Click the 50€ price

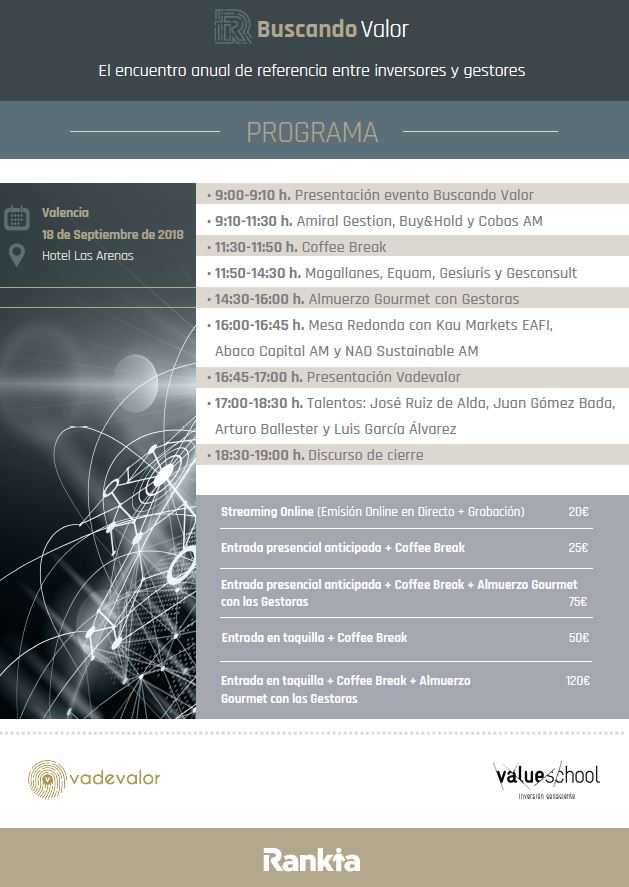pos(579,638)
